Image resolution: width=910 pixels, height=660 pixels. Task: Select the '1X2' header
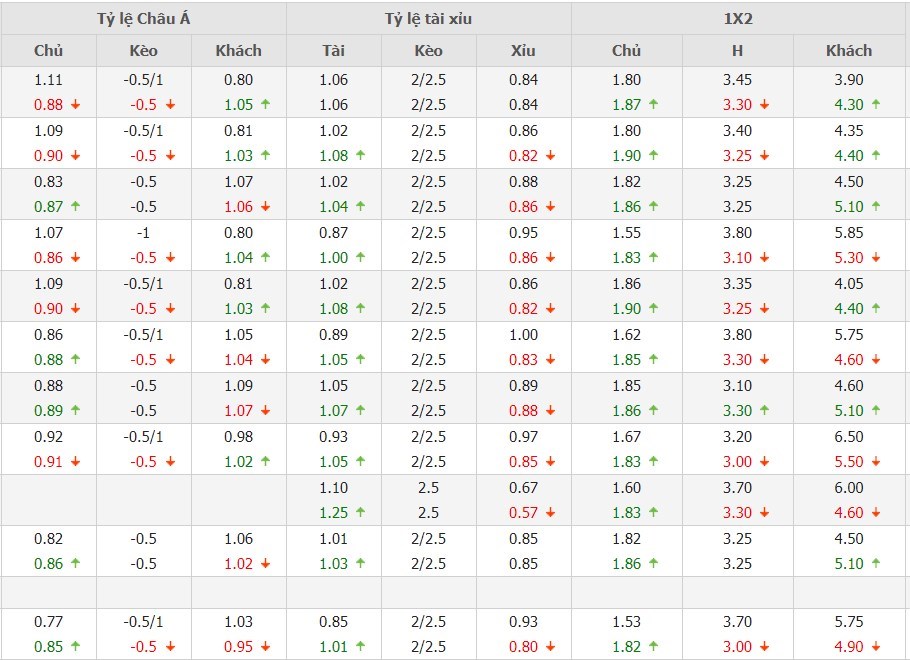pyautogui.click(x=740, y=17)
